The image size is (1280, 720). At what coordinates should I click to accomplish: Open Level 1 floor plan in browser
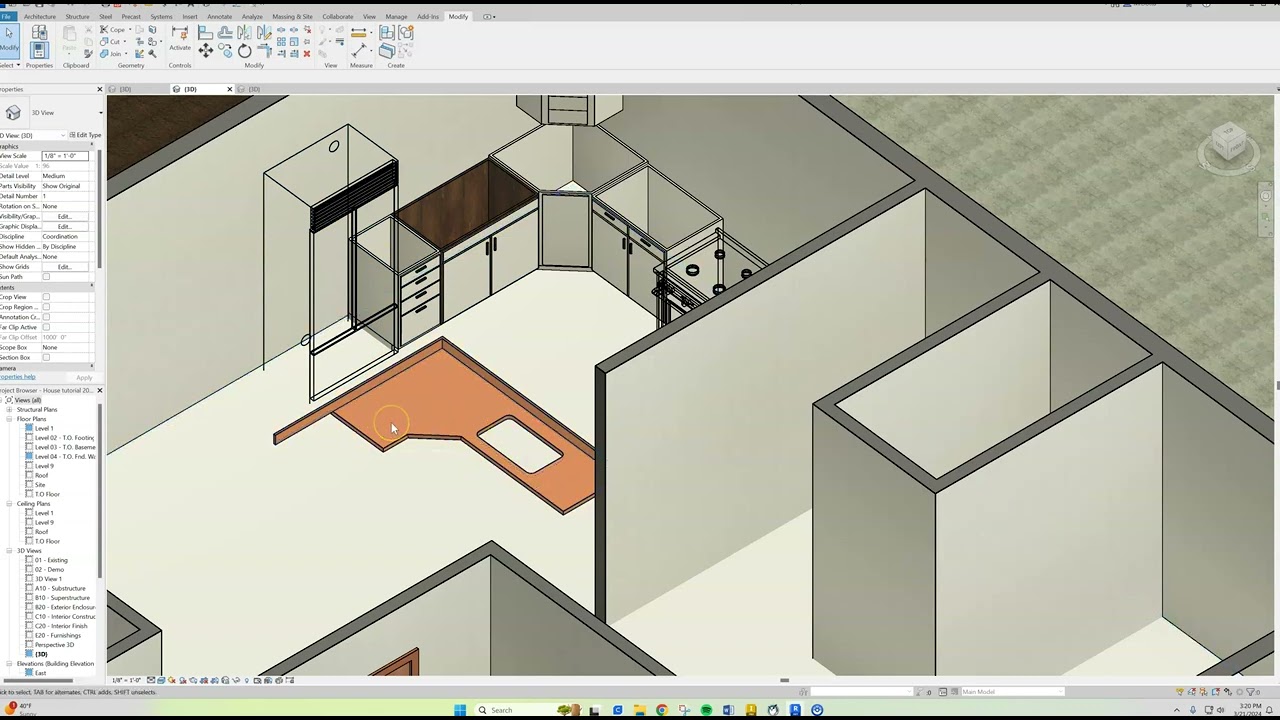pyautogui.click(x=44, y=428)
